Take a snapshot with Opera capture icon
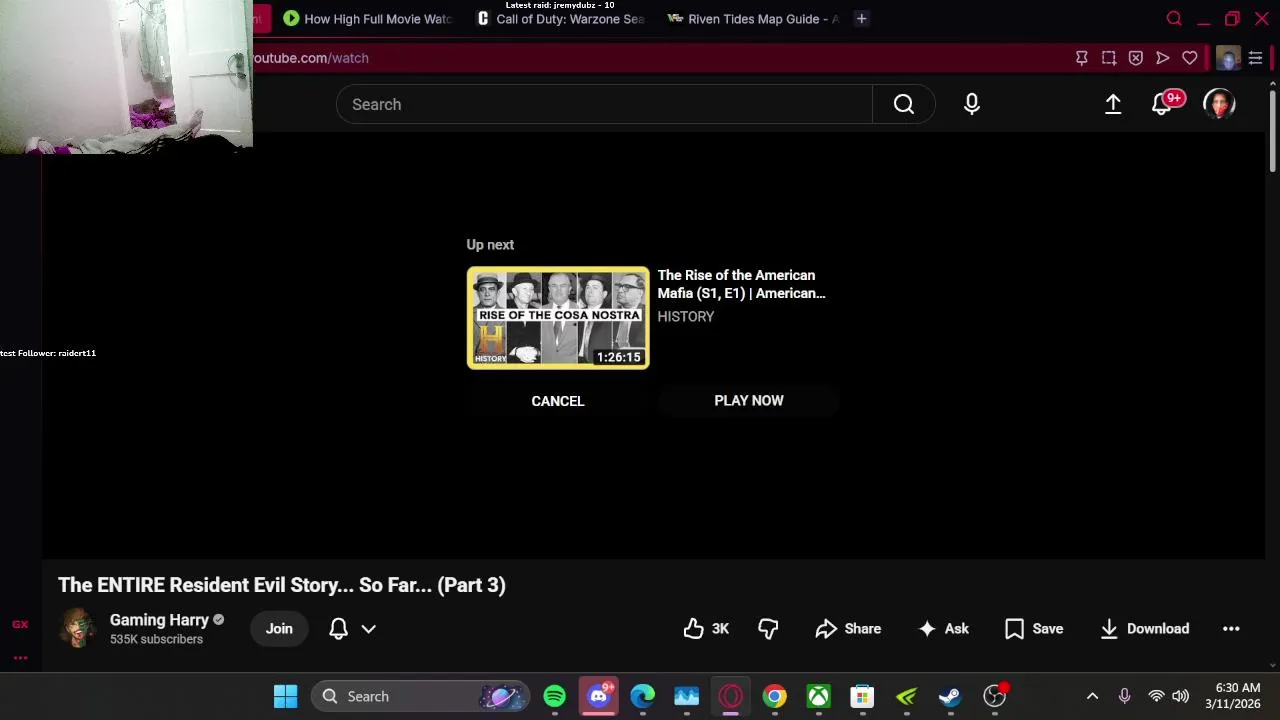The width and height of the screenshot is (1280, 720). click(x=1109, y=58)
